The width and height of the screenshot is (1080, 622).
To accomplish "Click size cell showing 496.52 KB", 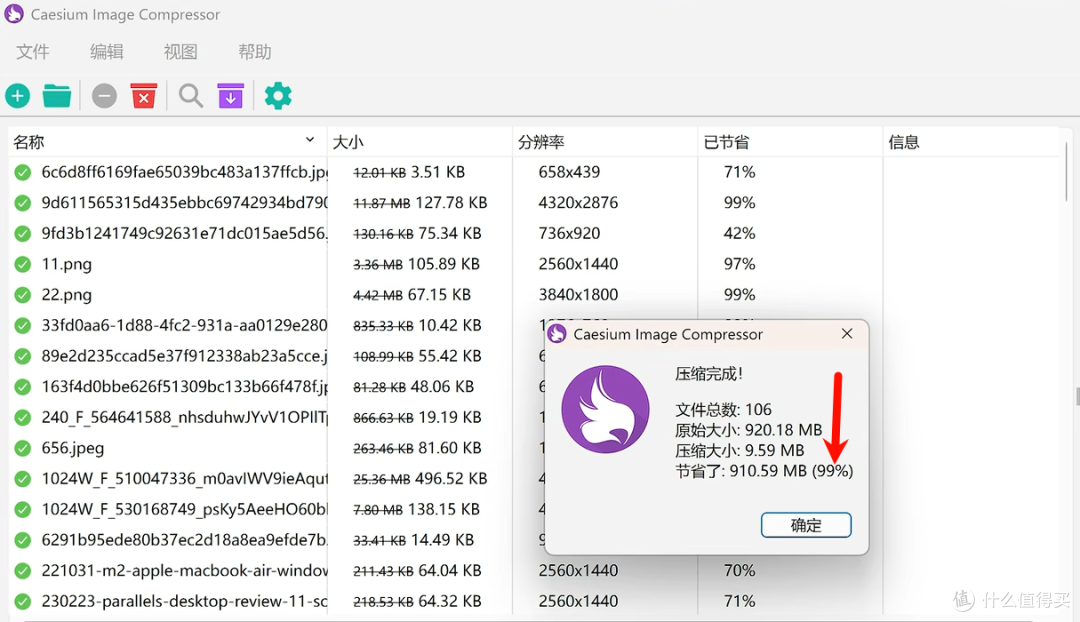I will pos(420,479).
